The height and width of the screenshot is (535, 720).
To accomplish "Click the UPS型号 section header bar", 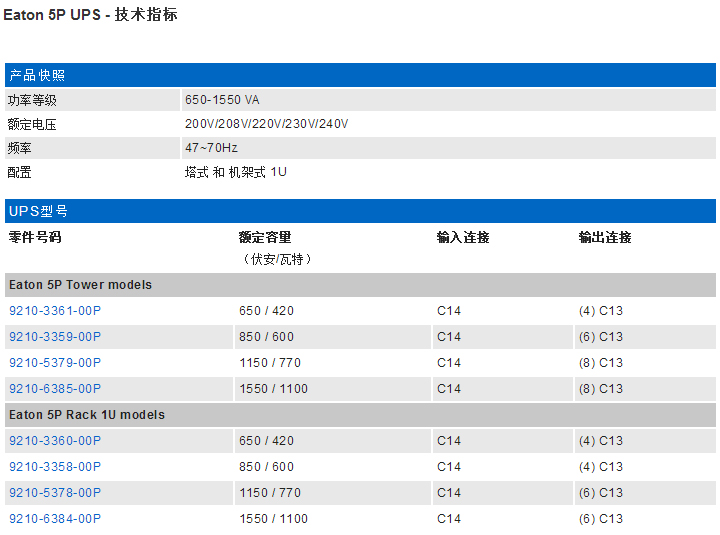I will 38,211.
